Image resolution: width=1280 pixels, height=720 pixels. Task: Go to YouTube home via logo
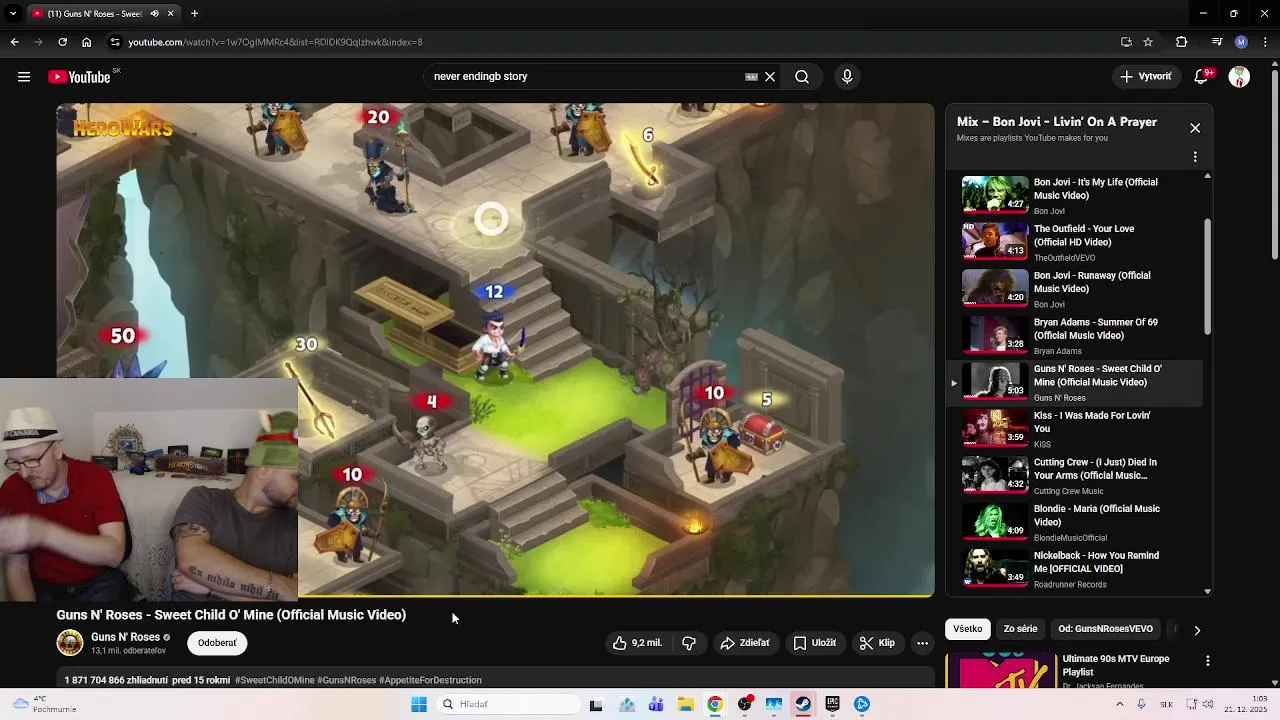79,77
